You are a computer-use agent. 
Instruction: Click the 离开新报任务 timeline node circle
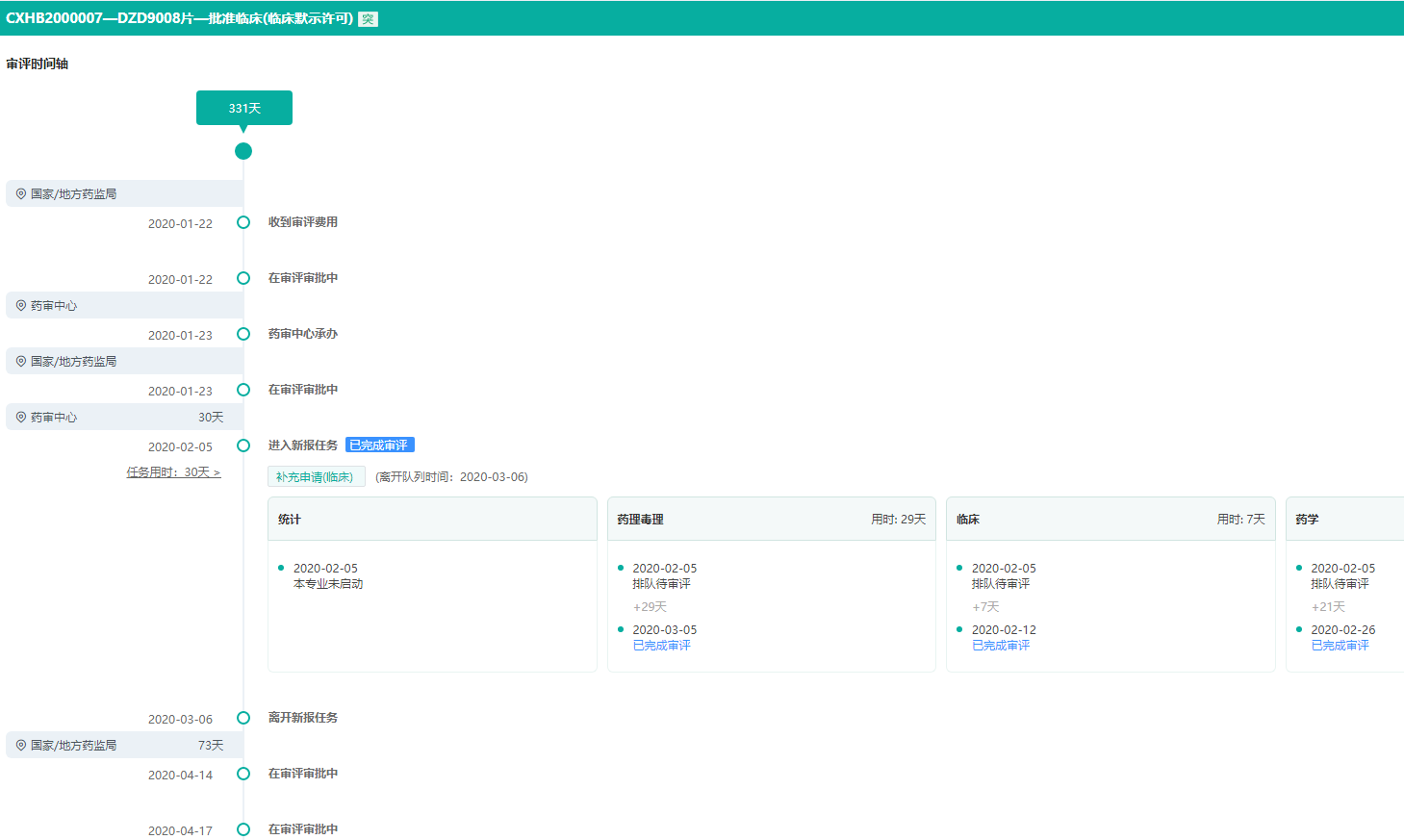point(243,718)
